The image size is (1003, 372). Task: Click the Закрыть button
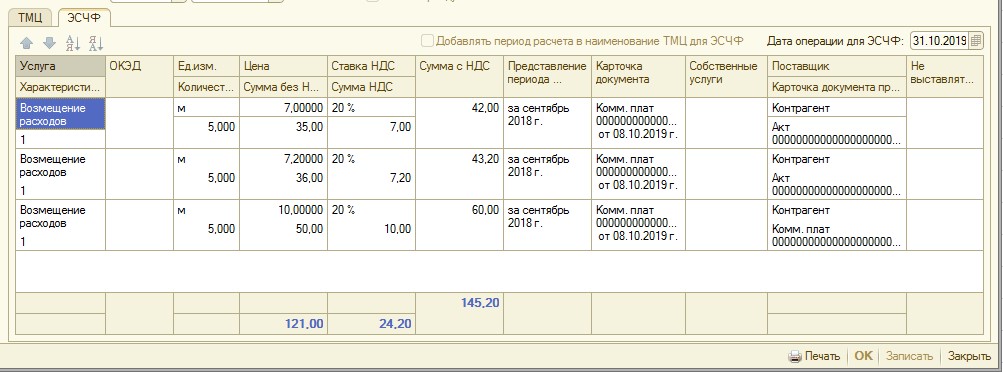click(970, 356)
